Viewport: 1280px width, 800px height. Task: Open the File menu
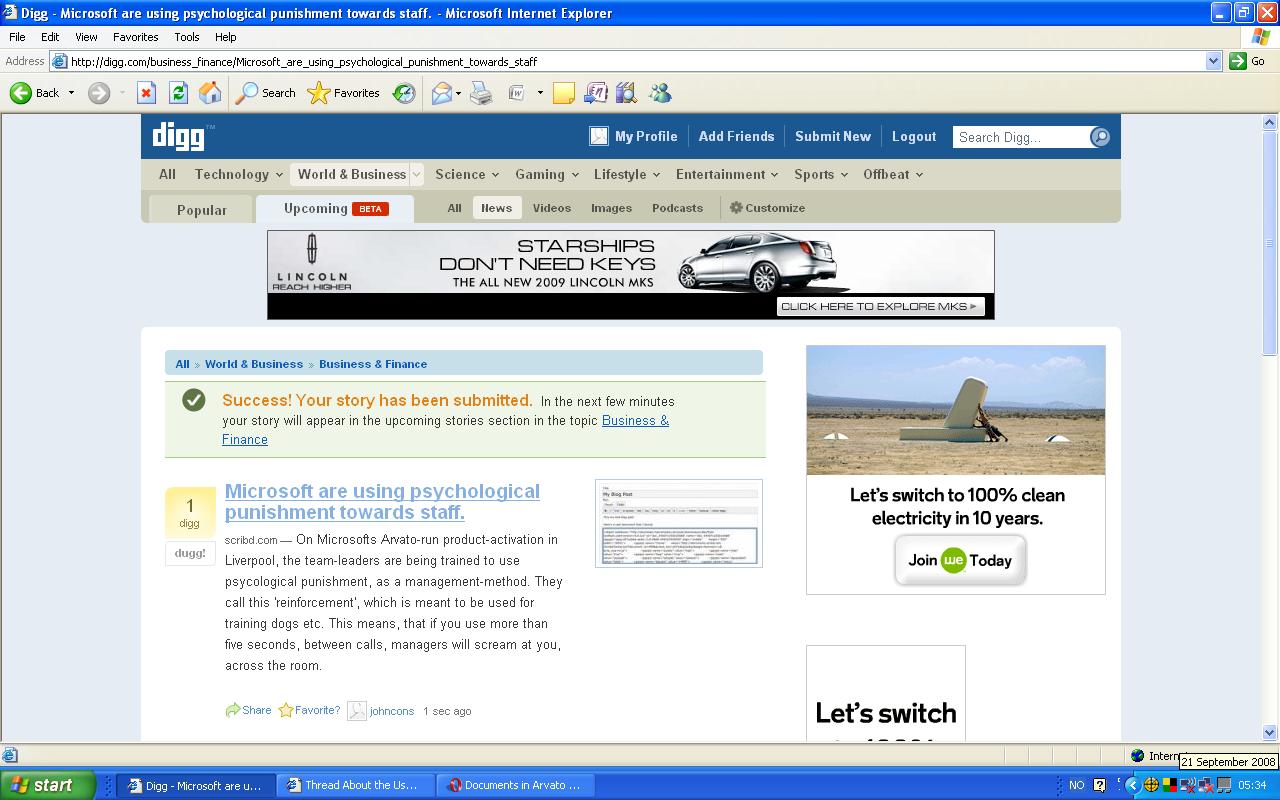click(17, 37)
